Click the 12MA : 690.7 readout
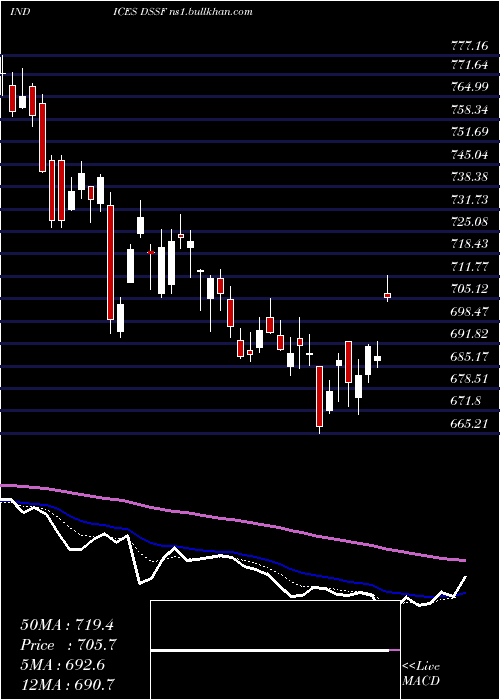Image resolution: width=500 pixels, height=700 pixels. [x=65, y=684]
